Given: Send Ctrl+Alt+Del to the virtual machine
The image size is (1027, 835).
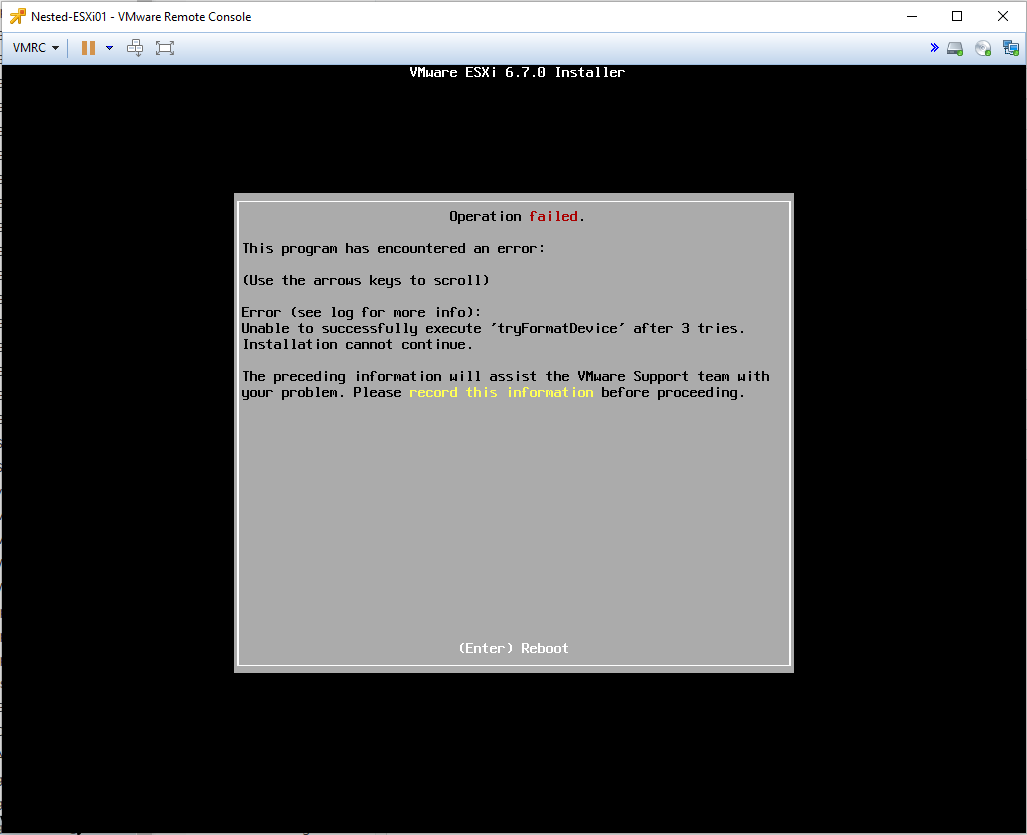Looking at the screenshot, I should coord(135,48).
